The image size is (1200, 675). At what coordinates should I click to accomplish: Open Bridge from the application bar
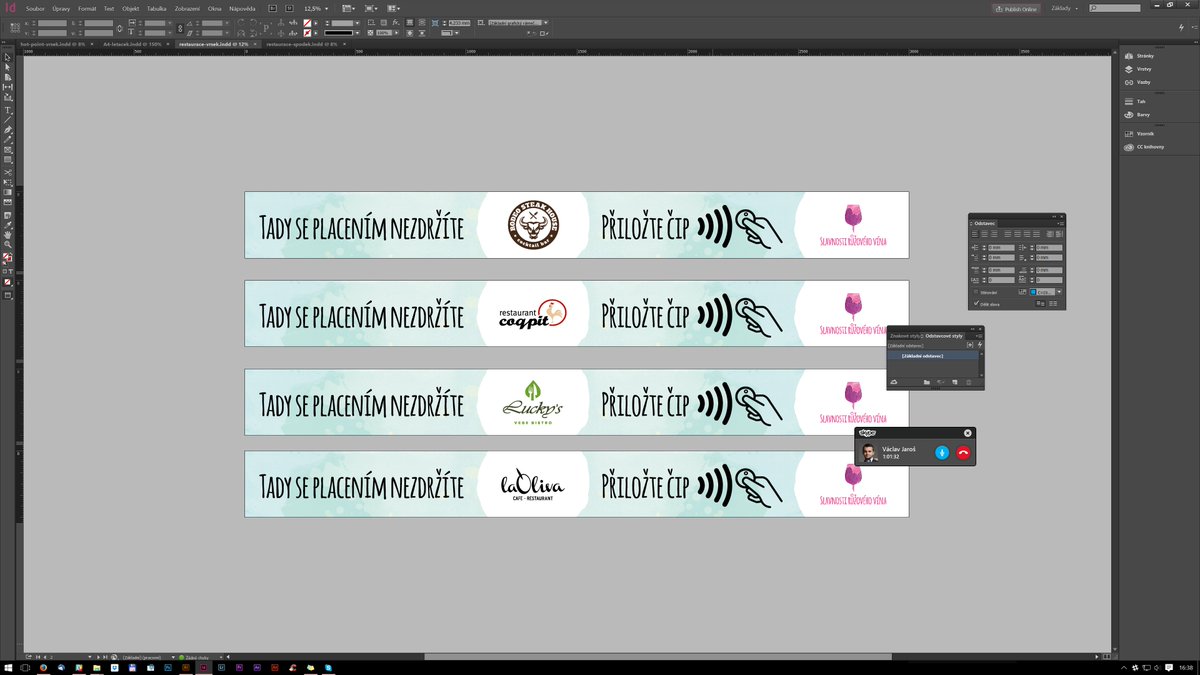[x=272, y=8]
